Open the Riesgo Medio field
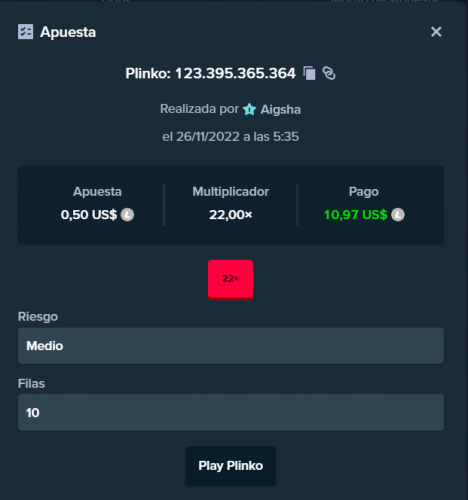The height and width of the screenshot is (500, 468). coord(231,346)
